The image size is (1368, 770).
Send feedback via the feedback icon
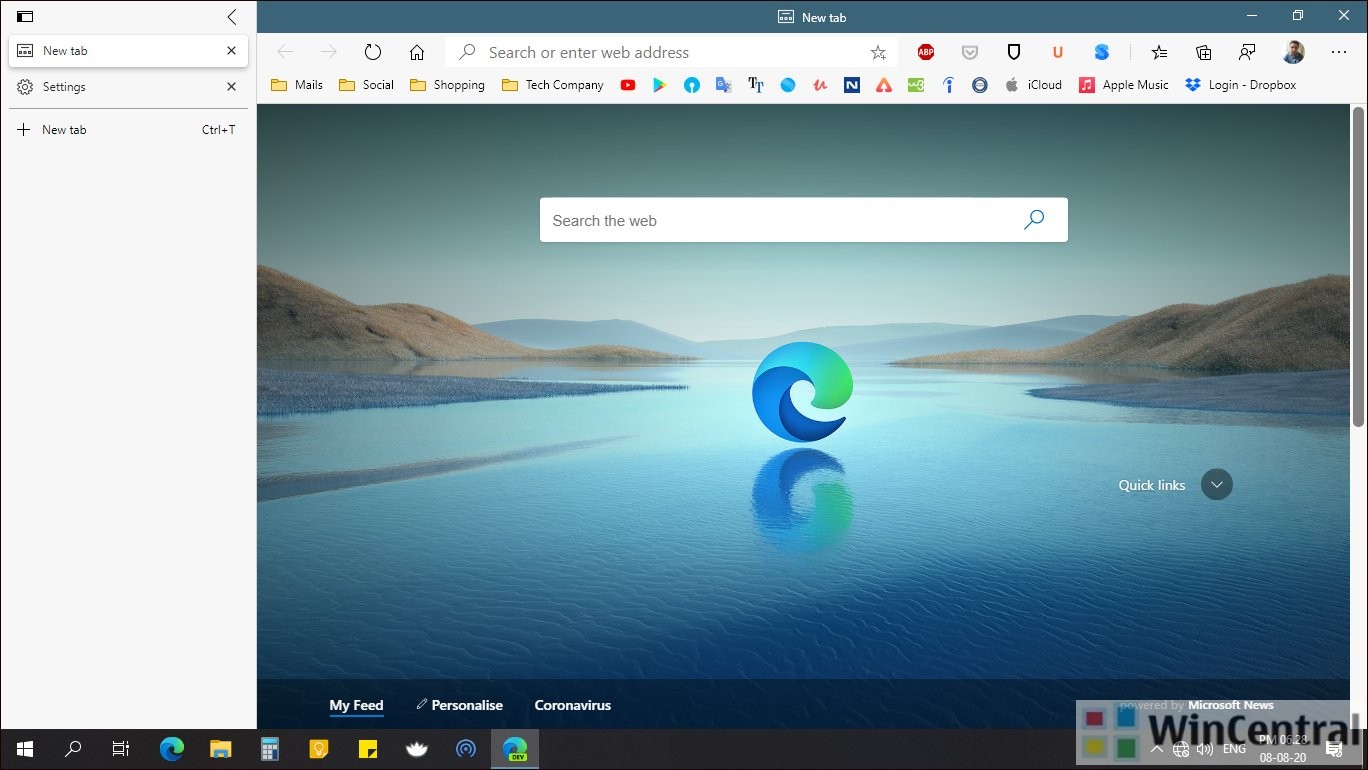1247,53
